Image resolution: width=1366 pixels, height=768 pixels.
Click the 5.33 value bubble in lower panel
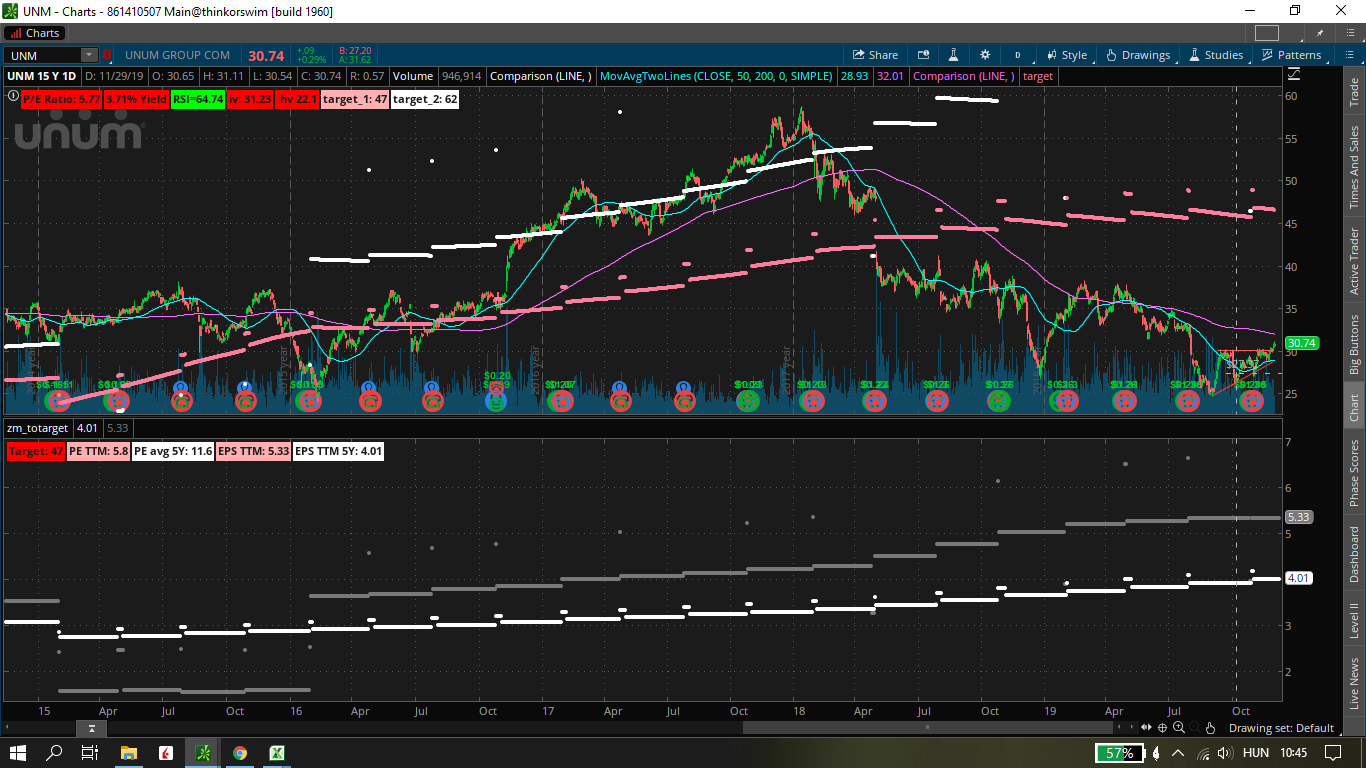[1298, 517]
